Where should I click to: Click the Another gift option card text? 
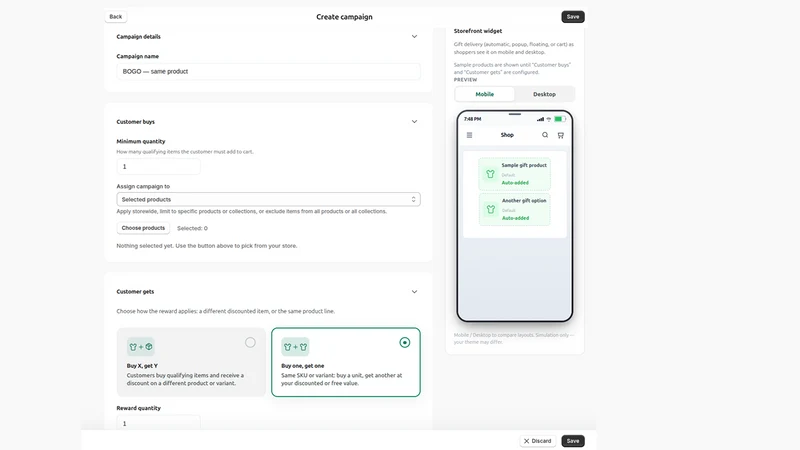click(x=524, y=201)
